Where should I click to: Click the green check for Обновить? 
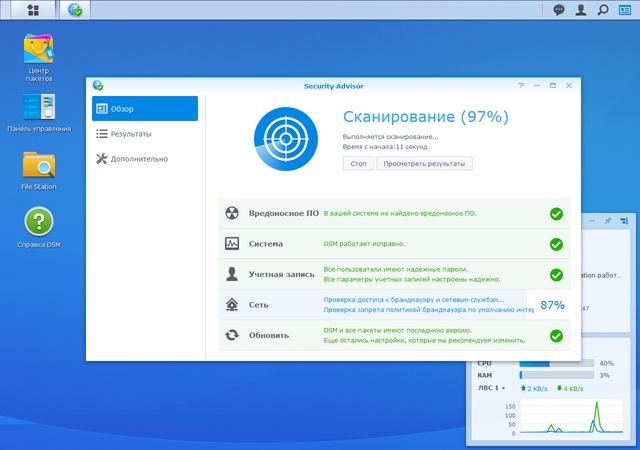(556, 336)
